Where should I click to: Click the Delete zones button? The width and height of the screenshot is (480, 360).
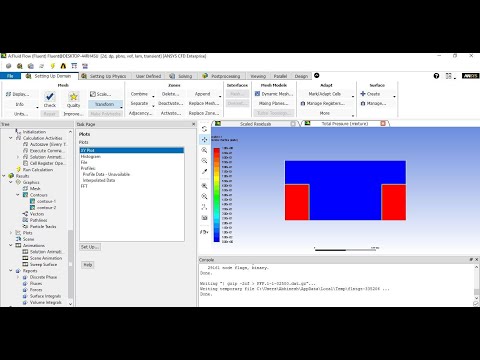pos(170,94)
